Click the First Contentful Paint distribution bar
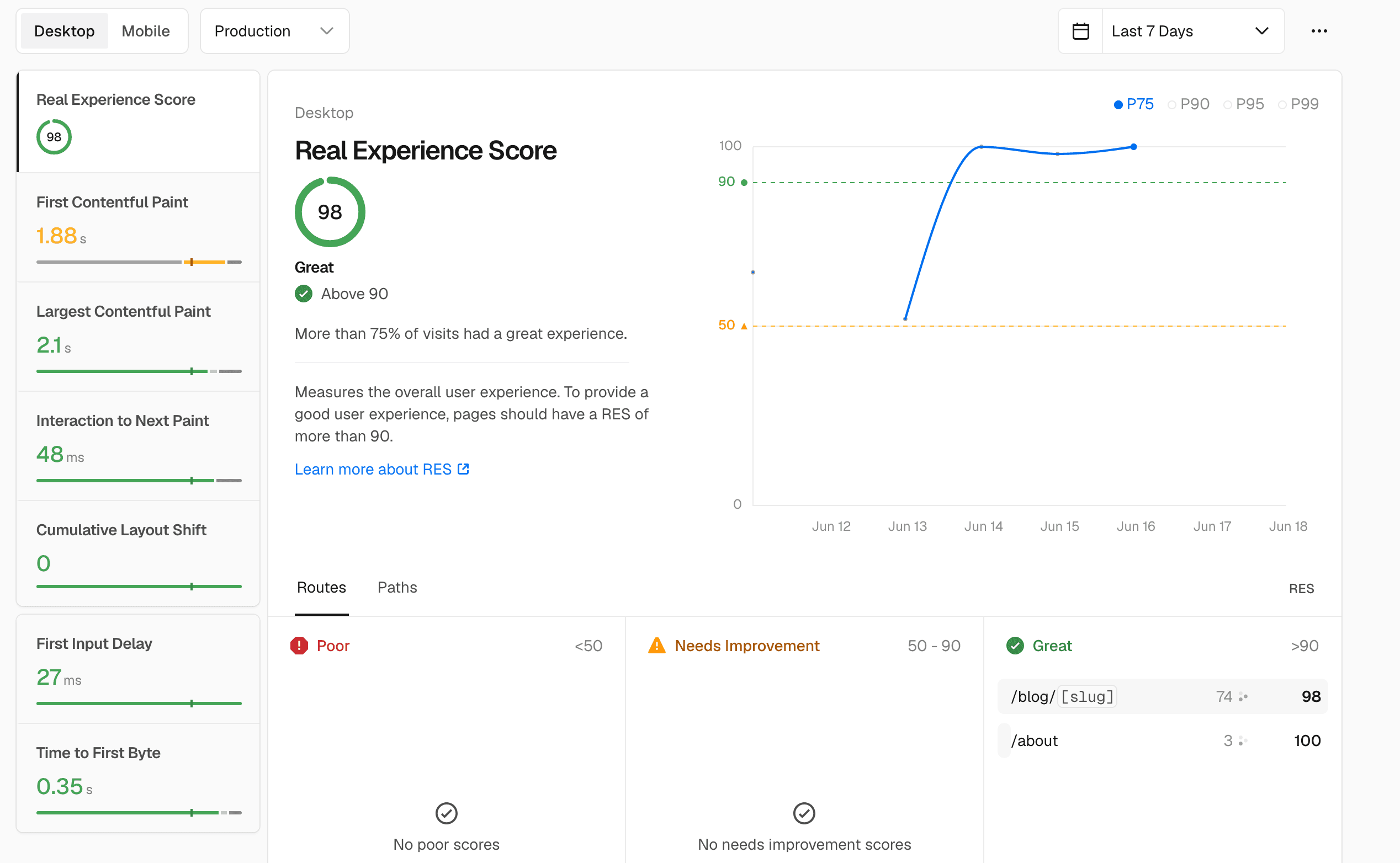 click(x=139, y=262)
